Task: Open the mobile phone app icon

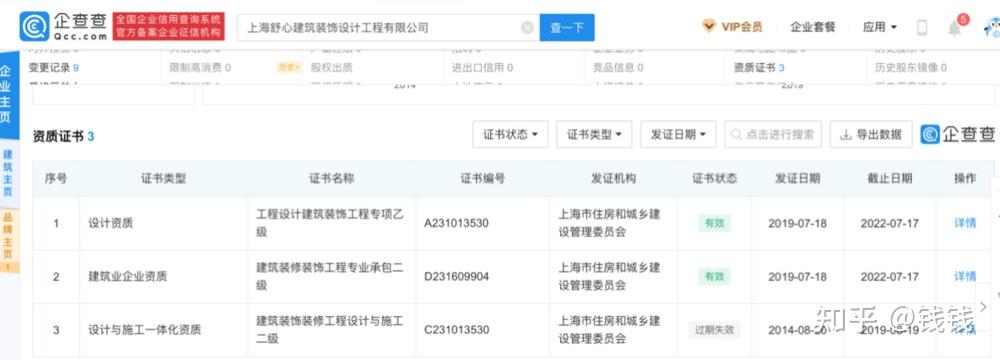Action: click(x=922, y=27)
